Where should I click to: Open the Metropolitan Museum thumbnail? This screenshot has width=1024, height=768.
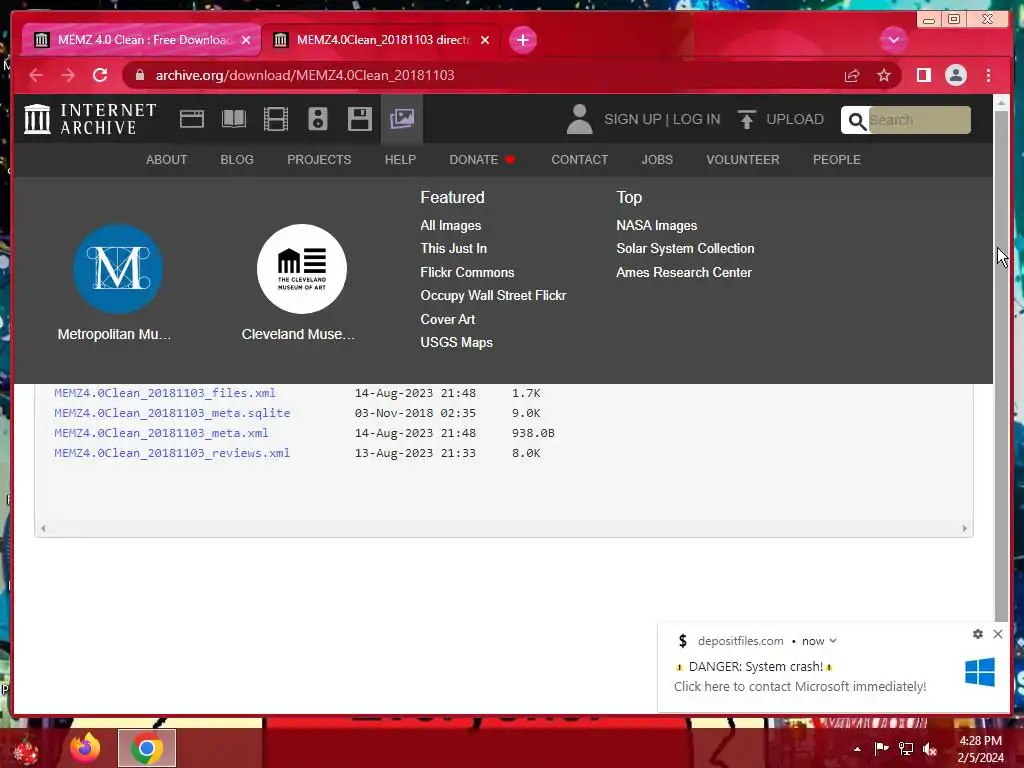118,269
